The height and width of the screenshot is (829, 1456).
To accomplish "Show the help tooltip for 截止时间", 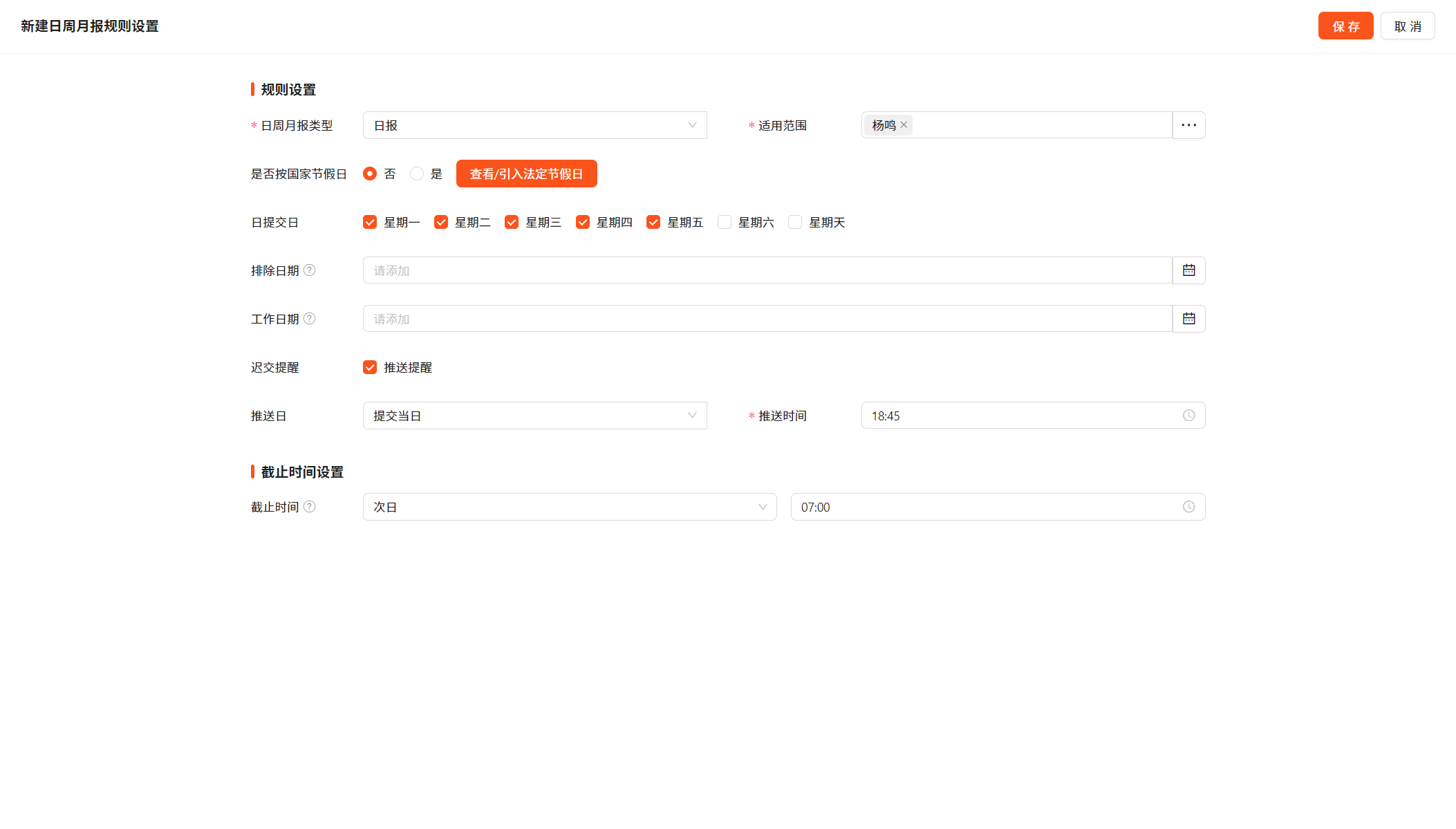I will tap(310, 507).
